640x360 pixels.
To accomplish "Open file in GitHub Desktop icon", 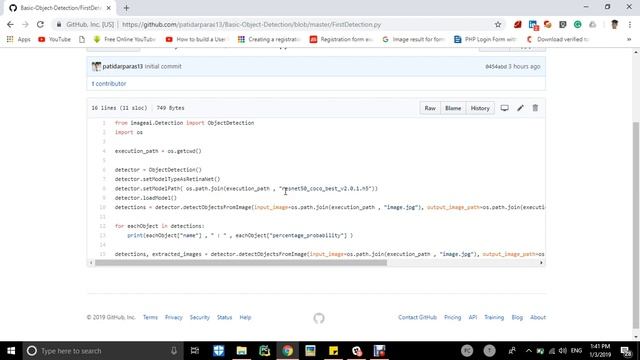I will (x=504, y=108).
